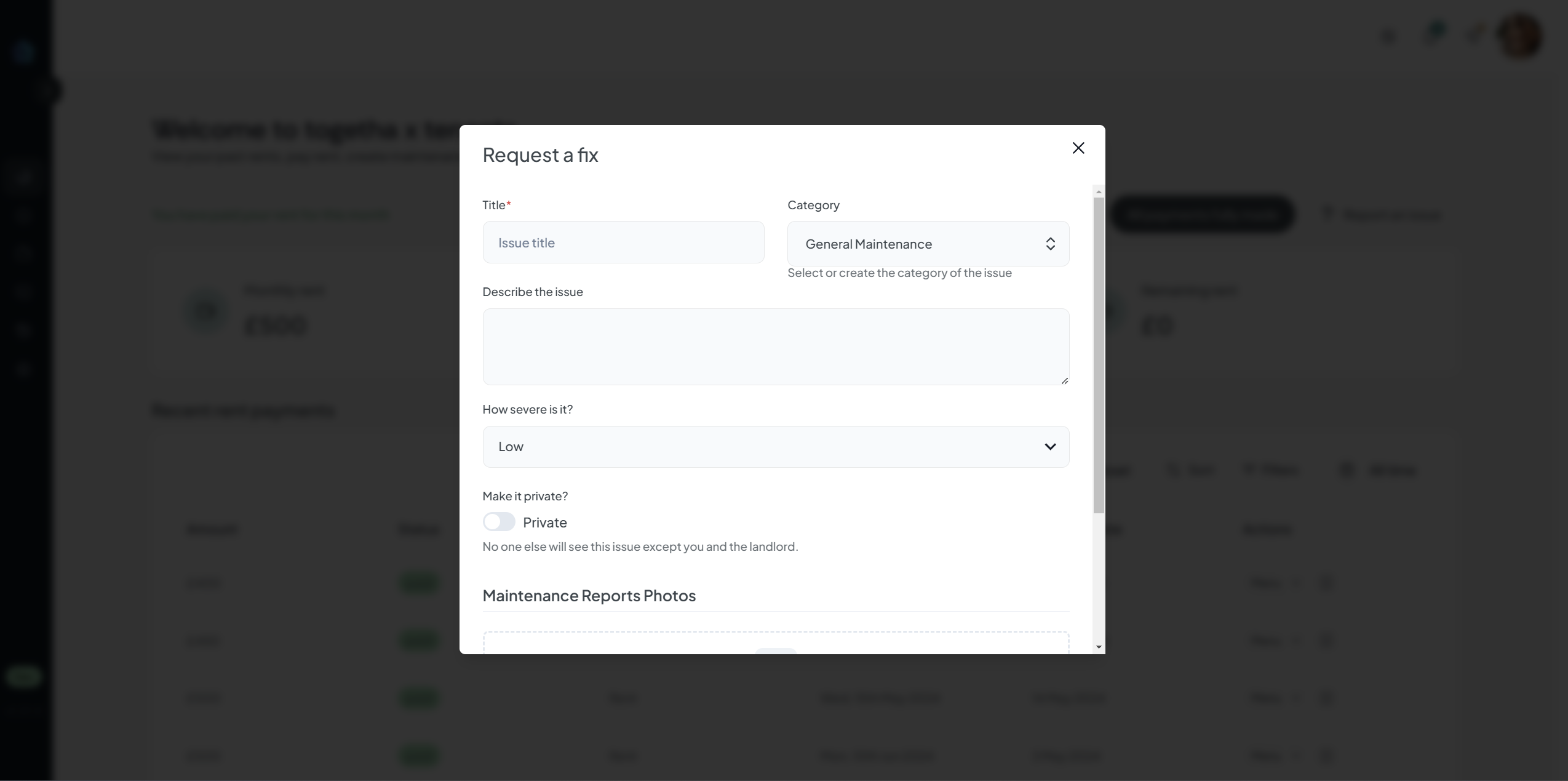
Task: Click the dialog's vertical scrollbar thumb
Action: [1099, 355]
